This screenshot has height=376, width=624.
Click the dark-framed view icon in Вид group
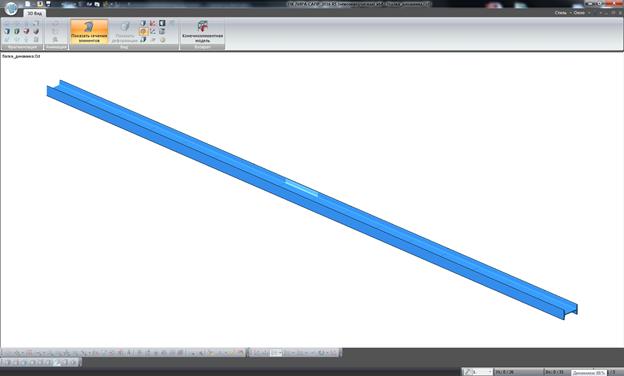tap(162, 23)
